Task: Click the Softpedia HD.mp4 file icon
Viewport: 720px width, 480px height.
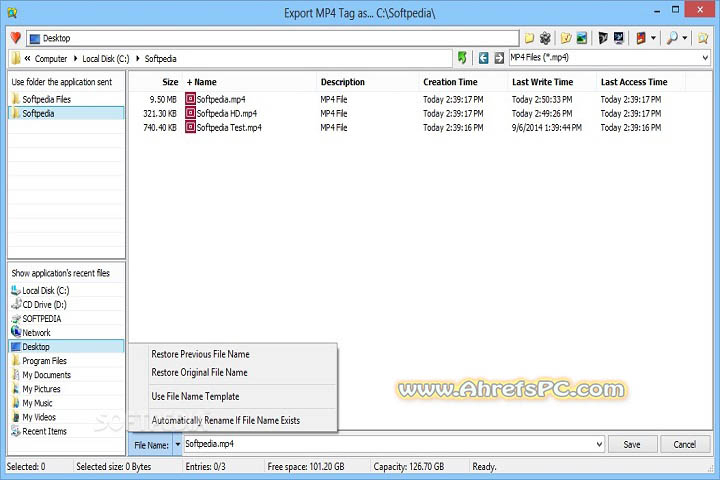Action: coord(190,113)
